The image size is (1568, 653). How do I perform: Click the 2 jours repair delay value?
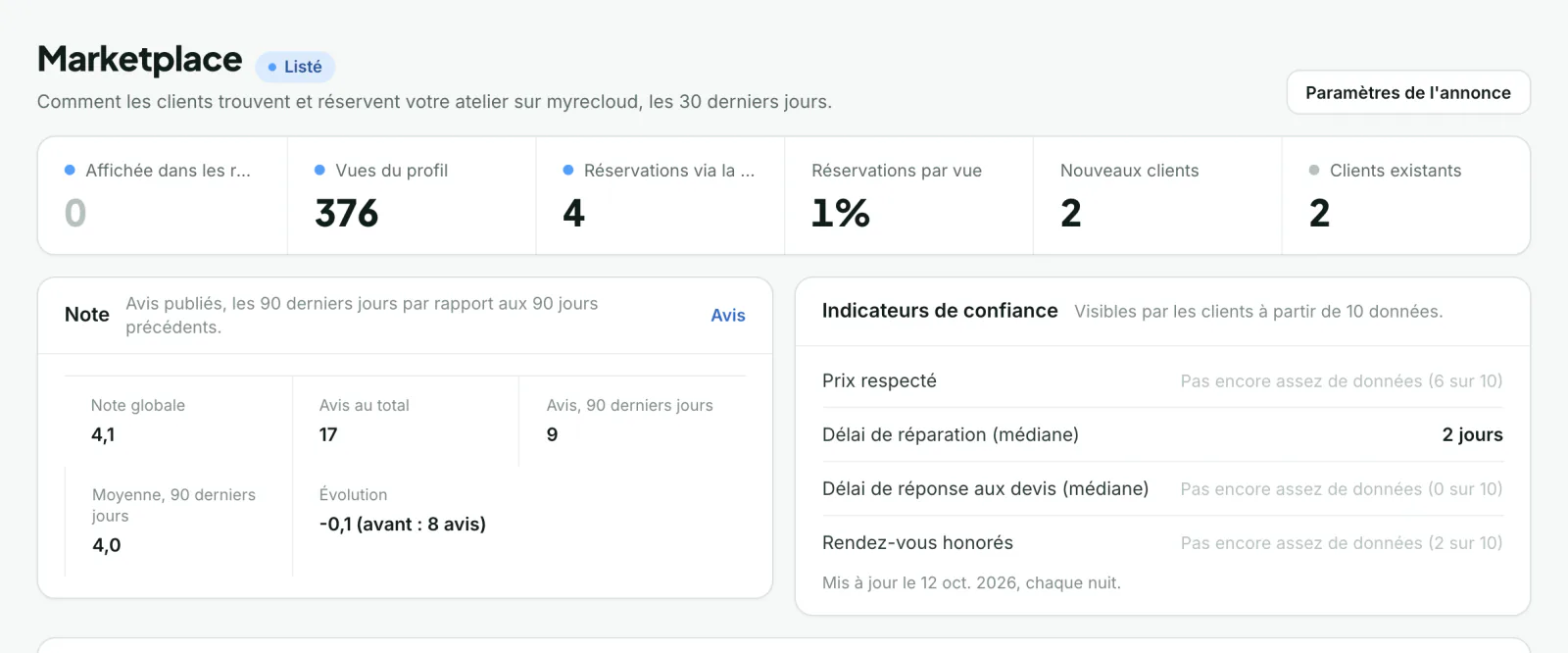click(x=1472, y=434)
